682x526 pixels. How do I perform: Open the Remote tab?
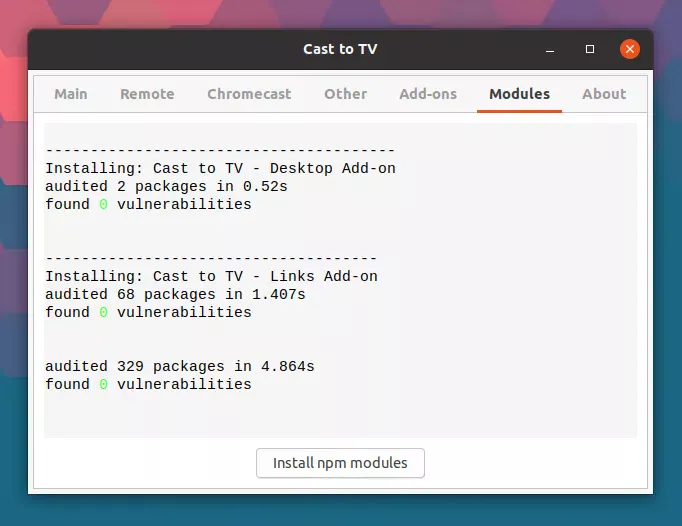[x=147, y=94]
